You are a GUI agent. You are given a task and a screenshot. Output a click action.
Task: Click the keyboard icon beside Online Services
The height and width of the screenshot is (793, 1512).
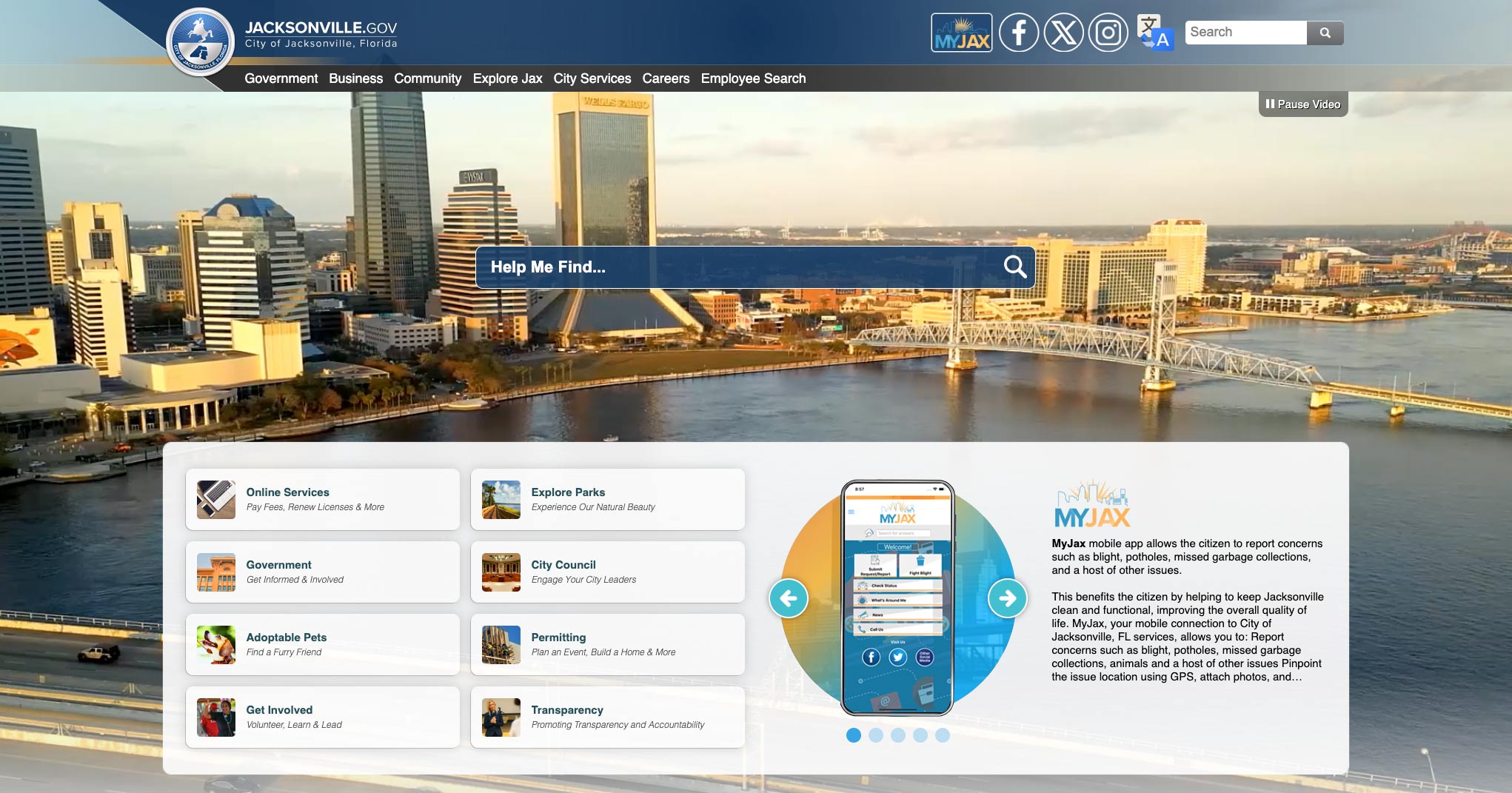tap(215, 498)
